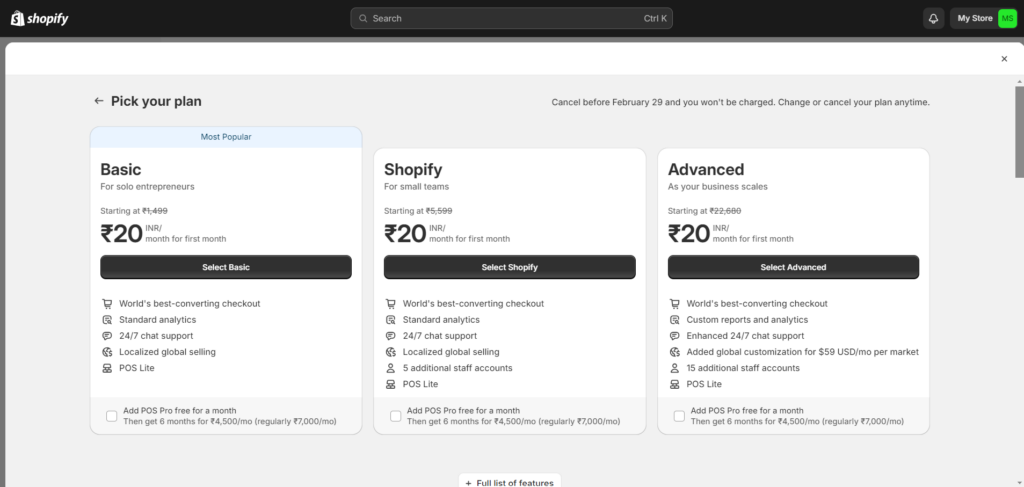Click 'Enhanced 24/7 chat support' text
Screen dimensions: 1024x487
click(x=745, y=336)
